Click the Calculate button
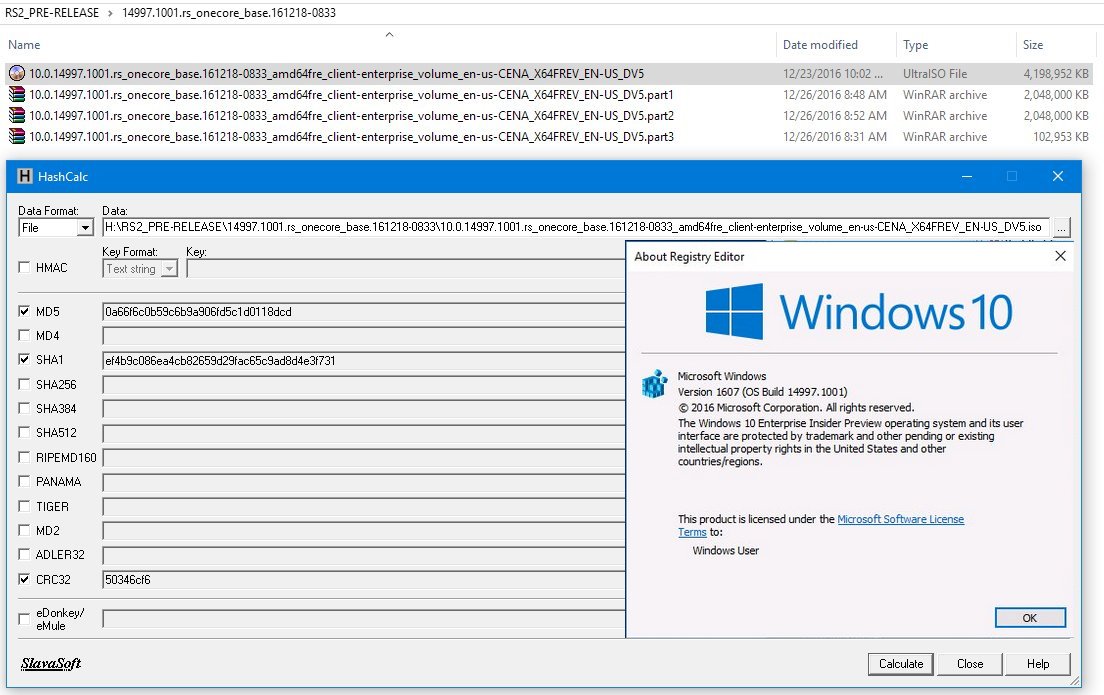 pyautogui.click(x=901, y=664)
